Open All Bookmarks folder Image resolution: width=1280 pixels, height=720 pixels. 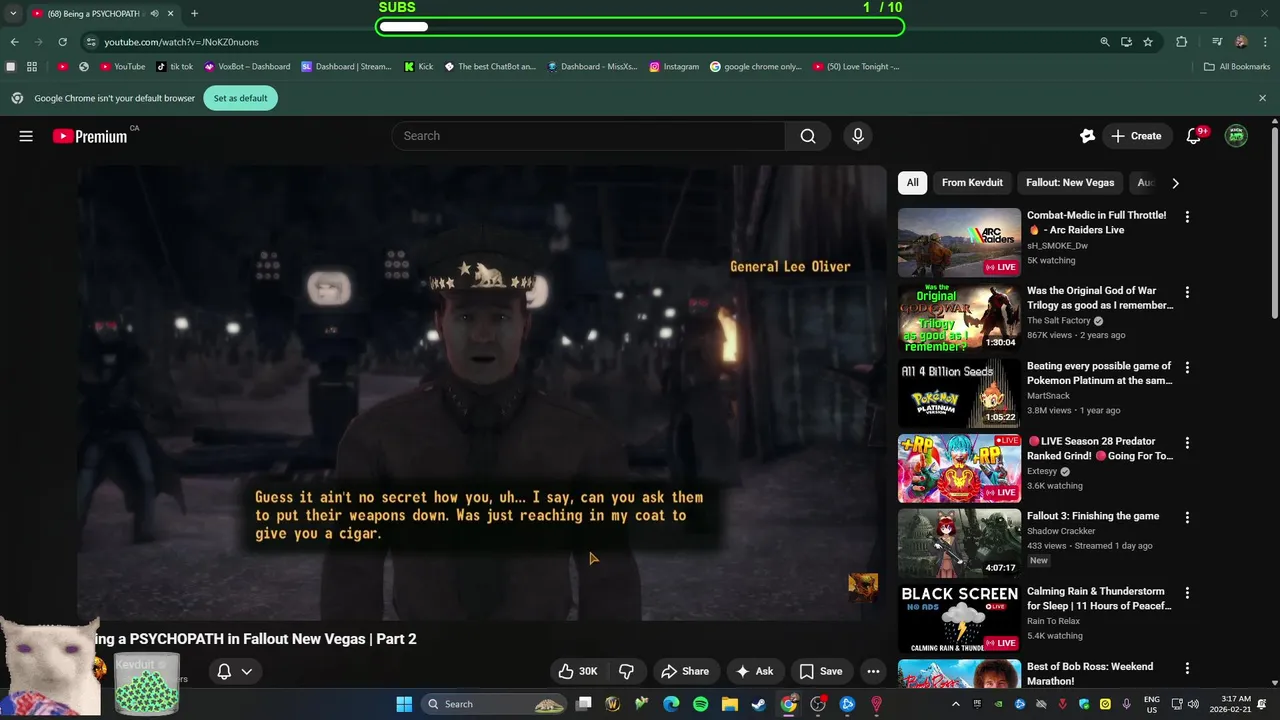pos(1237,67)
